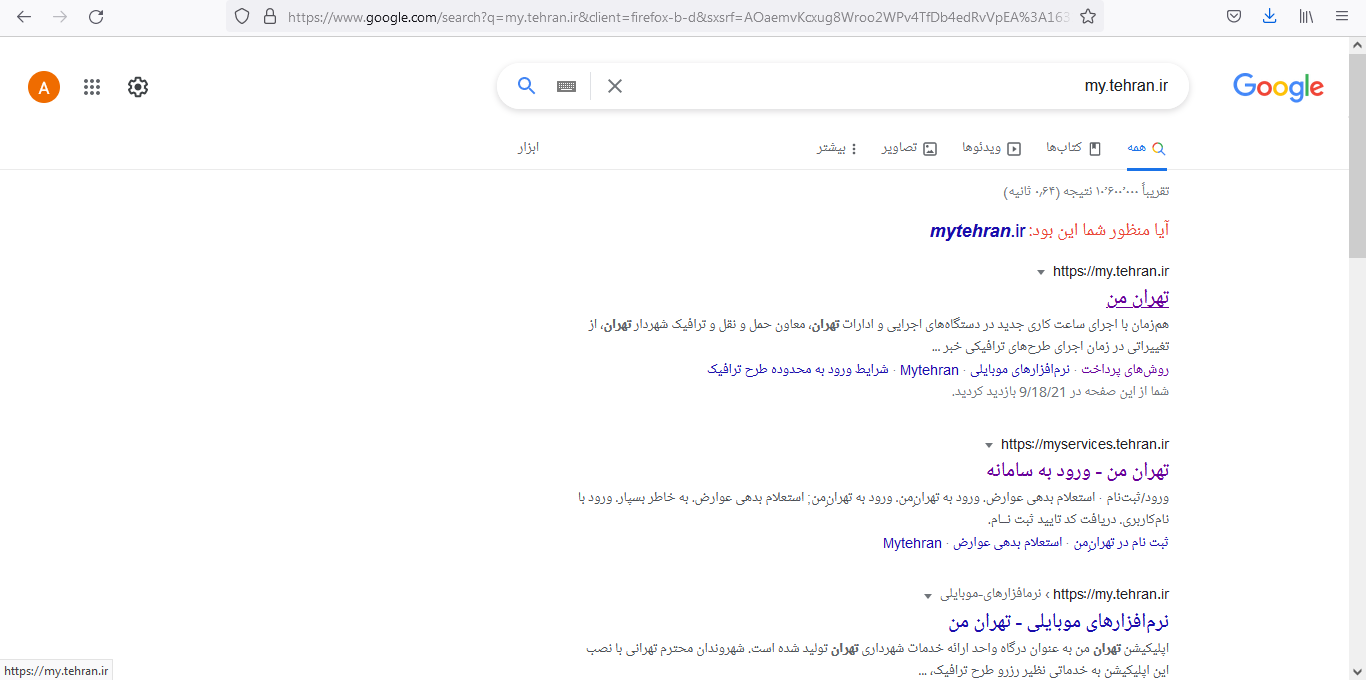Open the Google apps grid
Viewport: 1366px width, 680px height.
92,87
